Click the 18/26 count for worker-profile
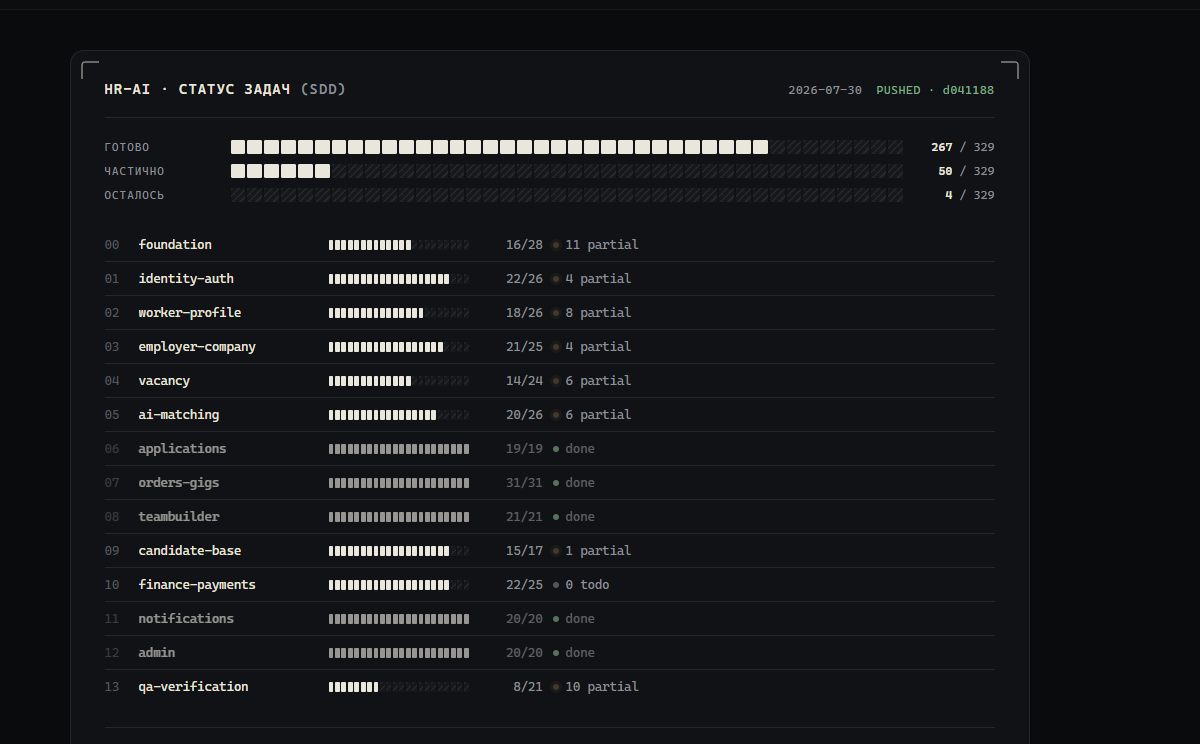Screen dimensions: 1200x744 coord(524,313)
